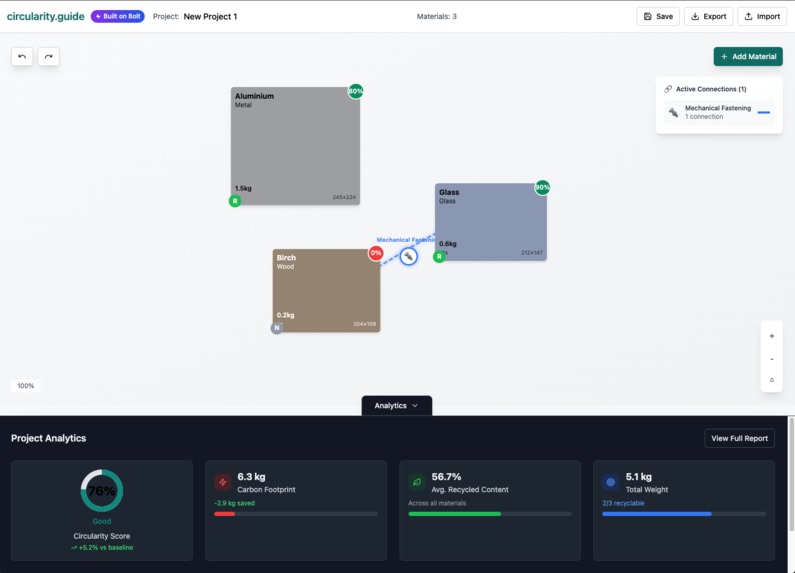This screenshot has height=573, width=795.
Task: Select the Aluminium material block
Action: 295,146
